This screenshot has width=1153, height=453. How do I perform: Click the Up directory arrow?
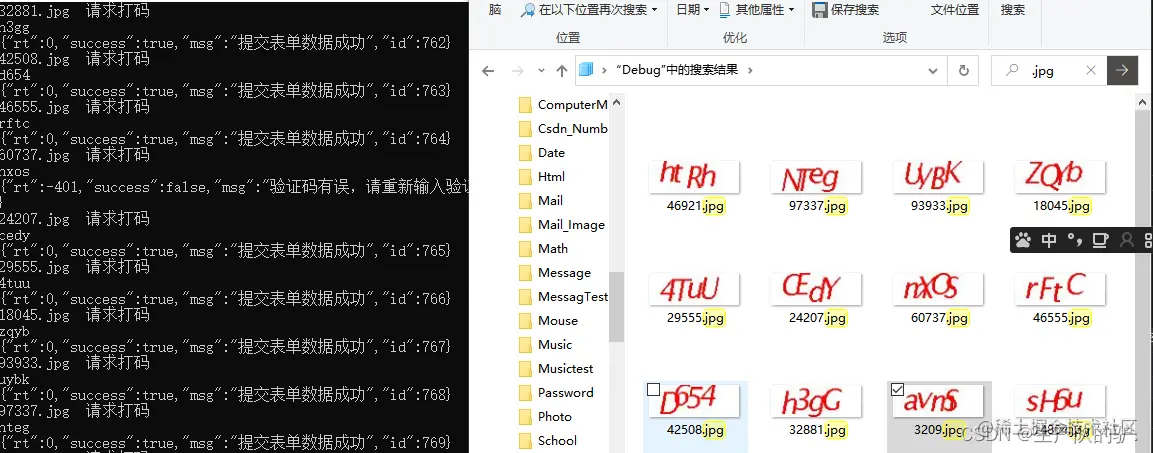pos(562,71)
